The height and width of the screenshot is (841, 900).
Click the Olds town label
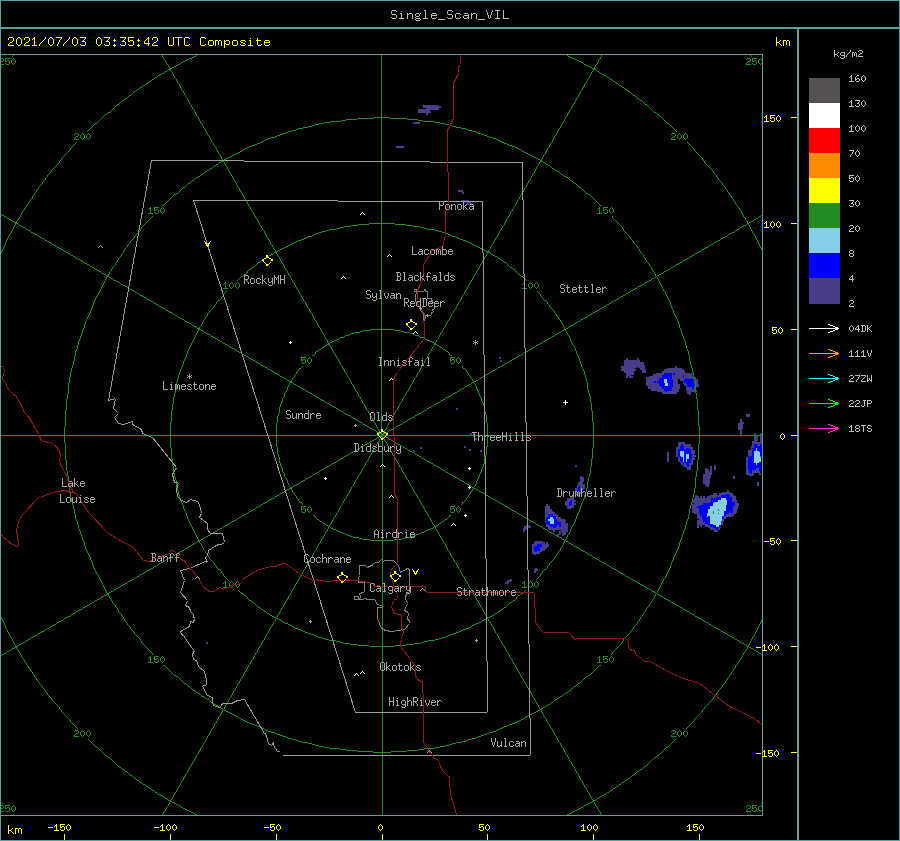(381, 417)
